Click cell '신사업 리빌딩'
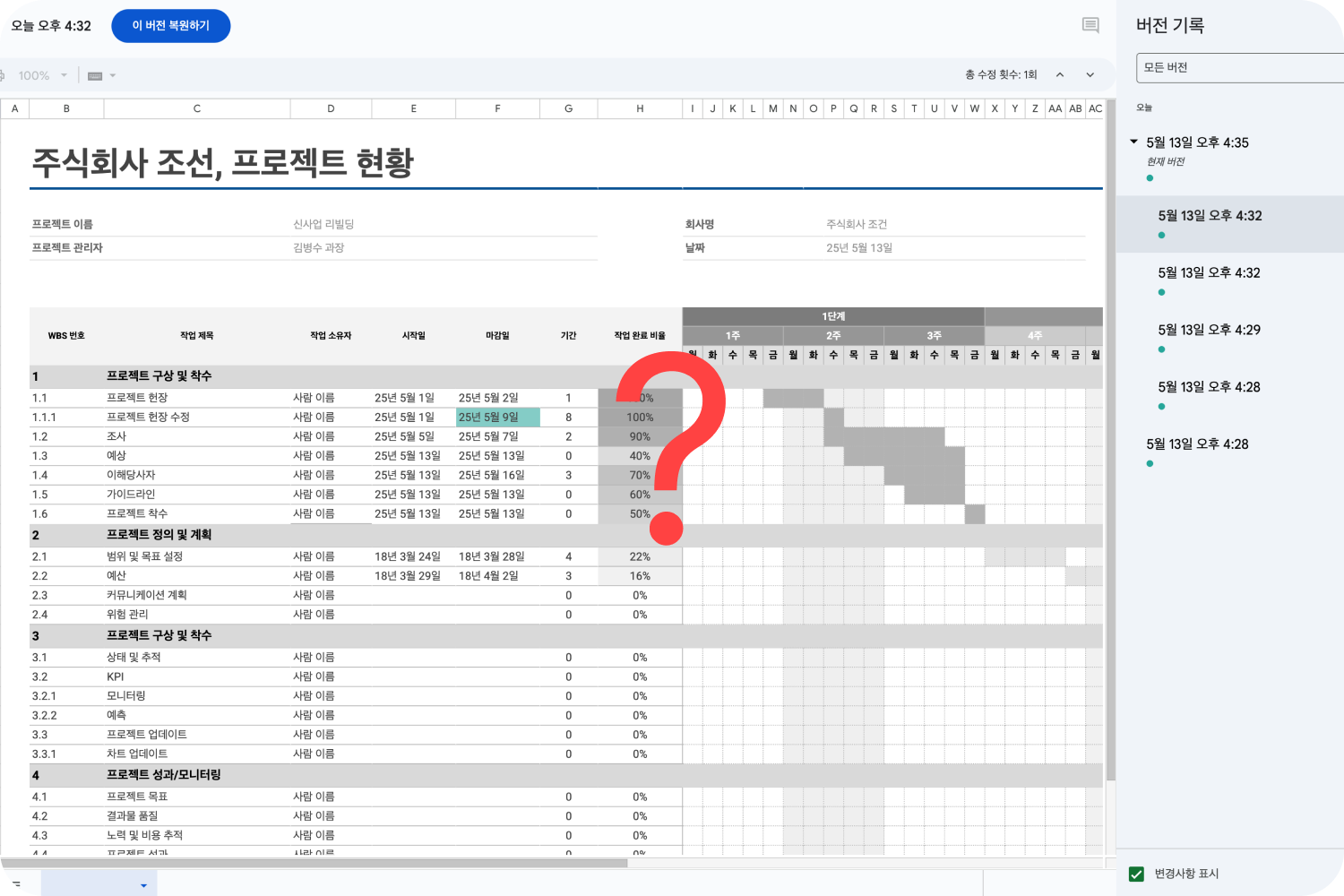 323,224
